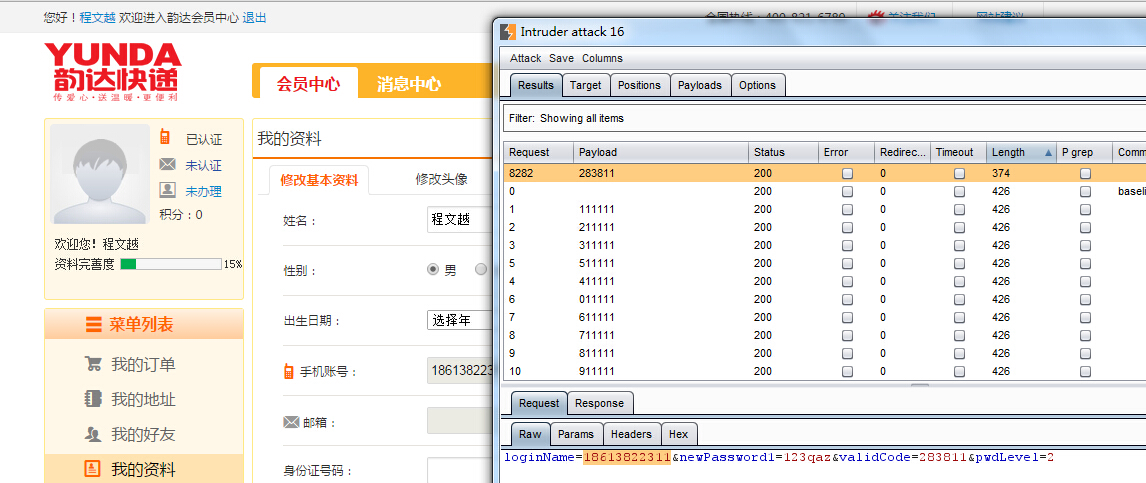Open the 选择年 birth year dropdown
The width and height of the screenshot is (1146, 483).
pyautogui.click(x=459, y=320)
